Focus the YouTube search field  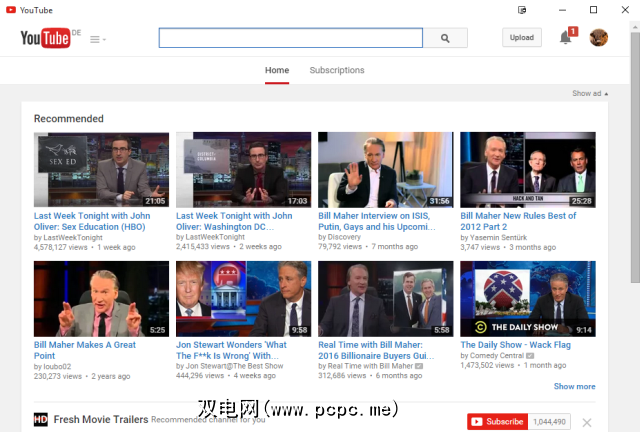click(x=291, y=38)
